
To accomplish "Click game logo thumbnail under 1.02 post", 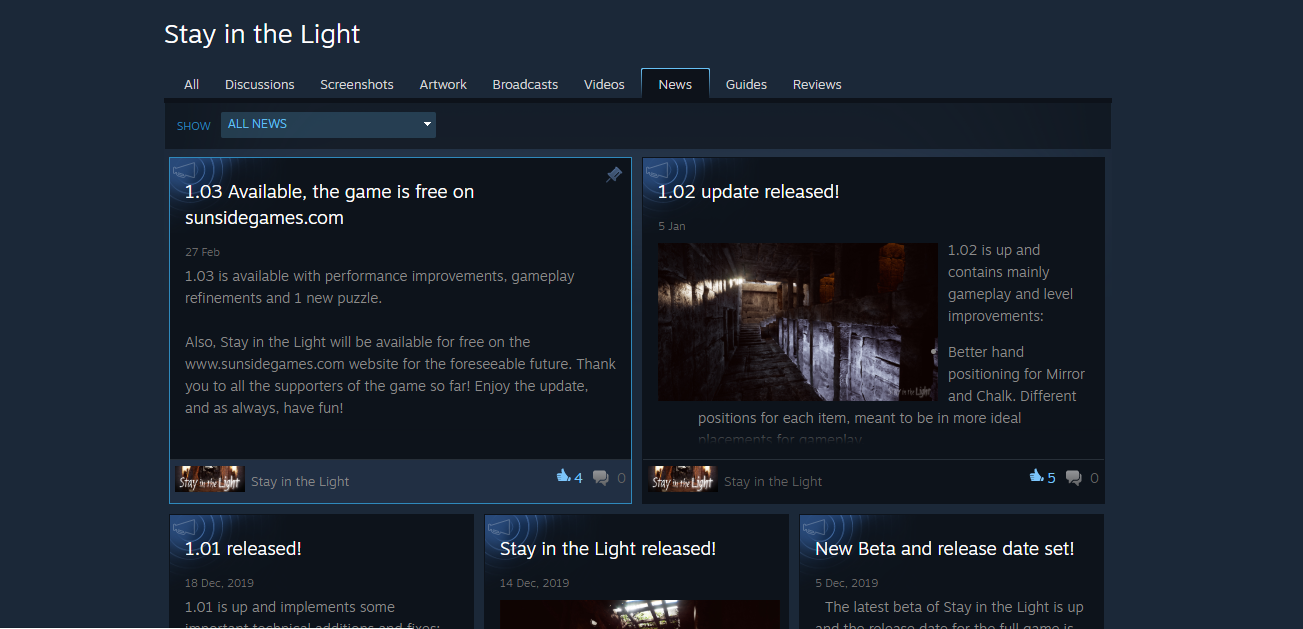I will (x=683, y=479).
